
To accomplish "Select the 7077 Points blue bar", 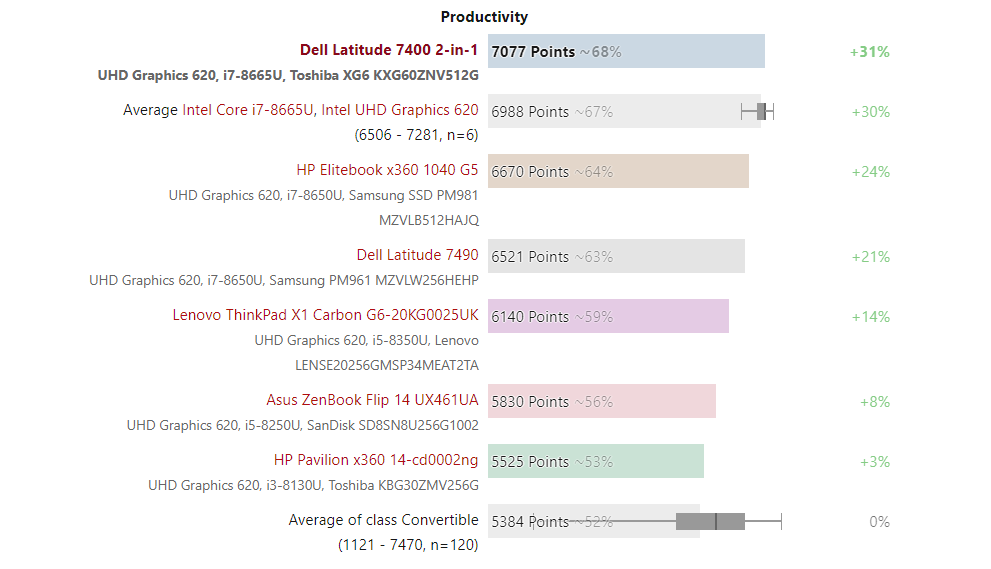I will click(626, 51).
